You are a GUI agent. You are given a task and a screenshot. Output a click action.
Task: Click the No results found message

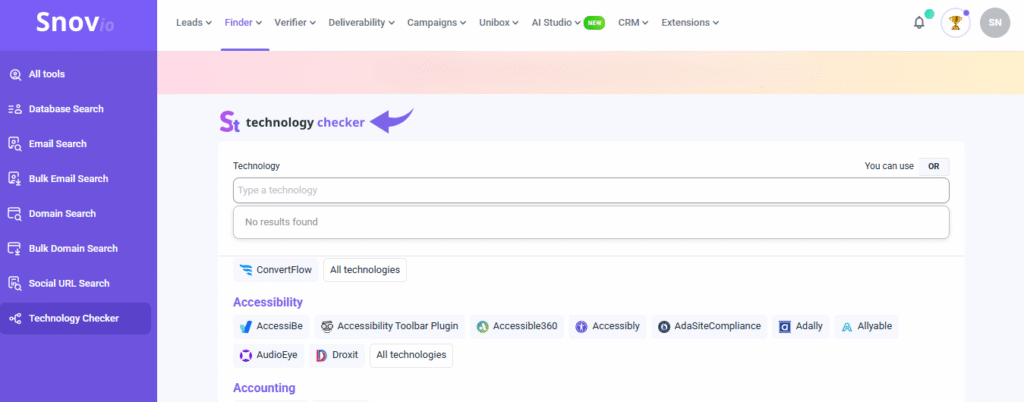(x=281, y=222)
